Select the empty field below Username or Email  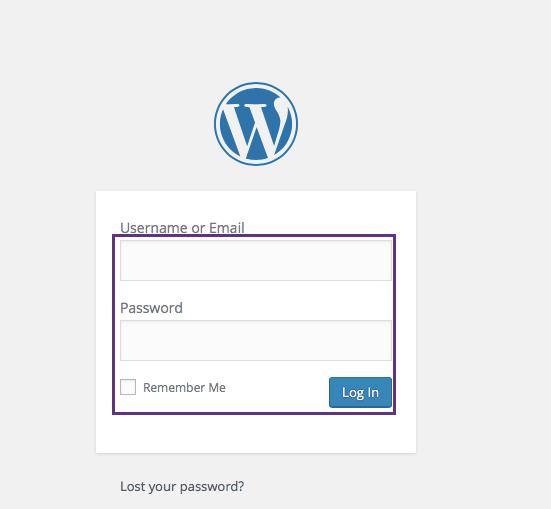[x=256, y=260]
